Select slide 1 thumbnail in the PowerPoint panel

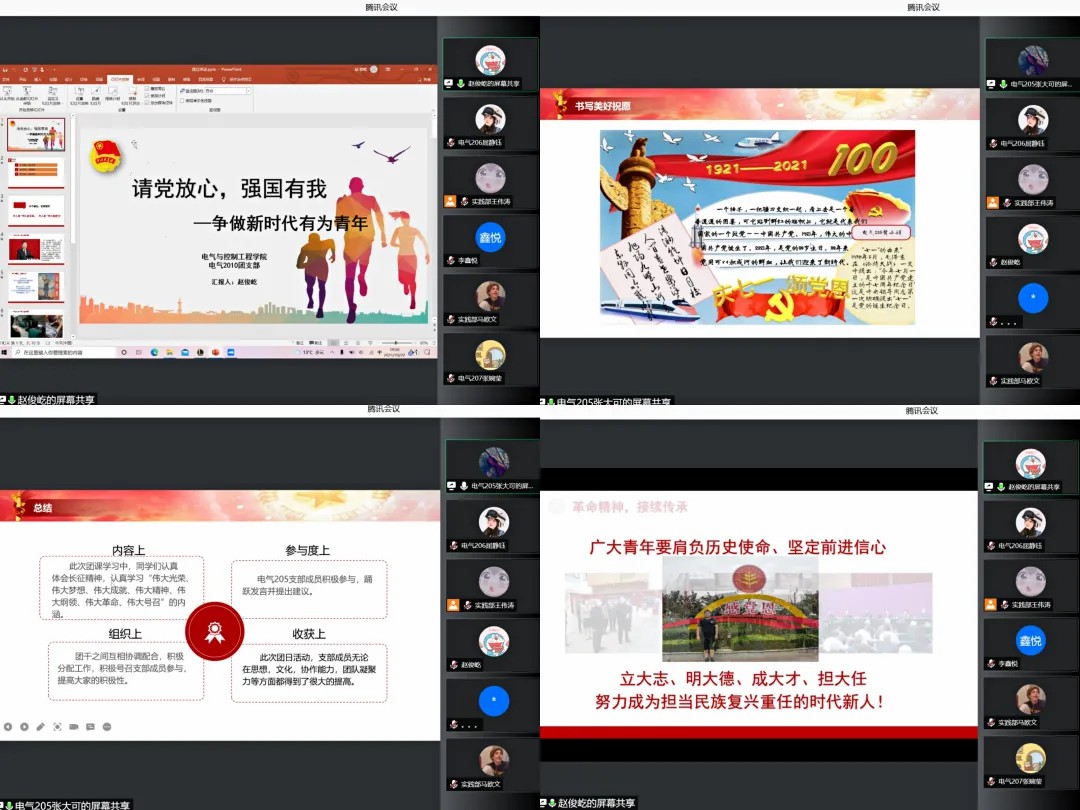[x=36, y=134]
